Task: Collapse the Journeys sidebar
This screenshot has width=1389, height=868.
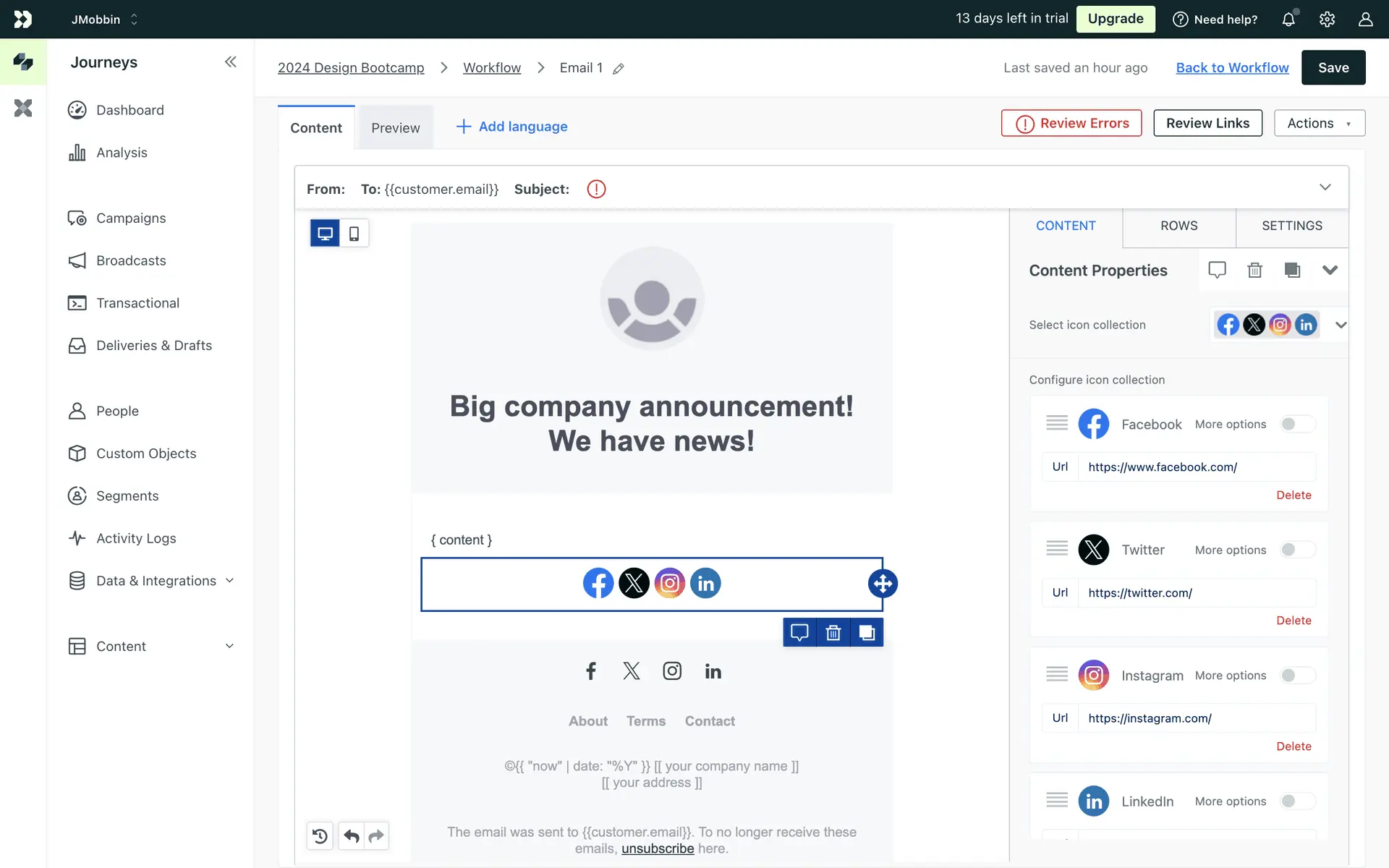Action: pos(230,62)
